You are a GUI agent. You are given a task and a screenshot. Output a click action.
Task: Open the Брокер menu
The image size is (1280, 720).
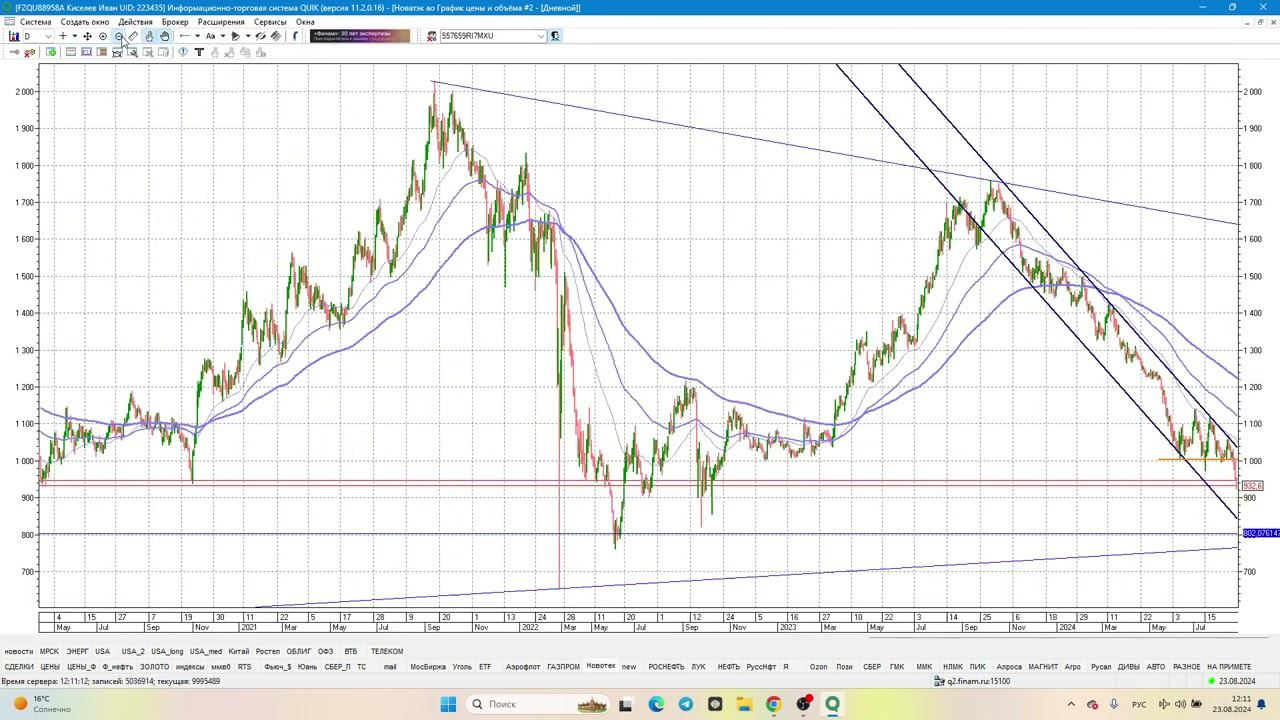click(175, 22)
